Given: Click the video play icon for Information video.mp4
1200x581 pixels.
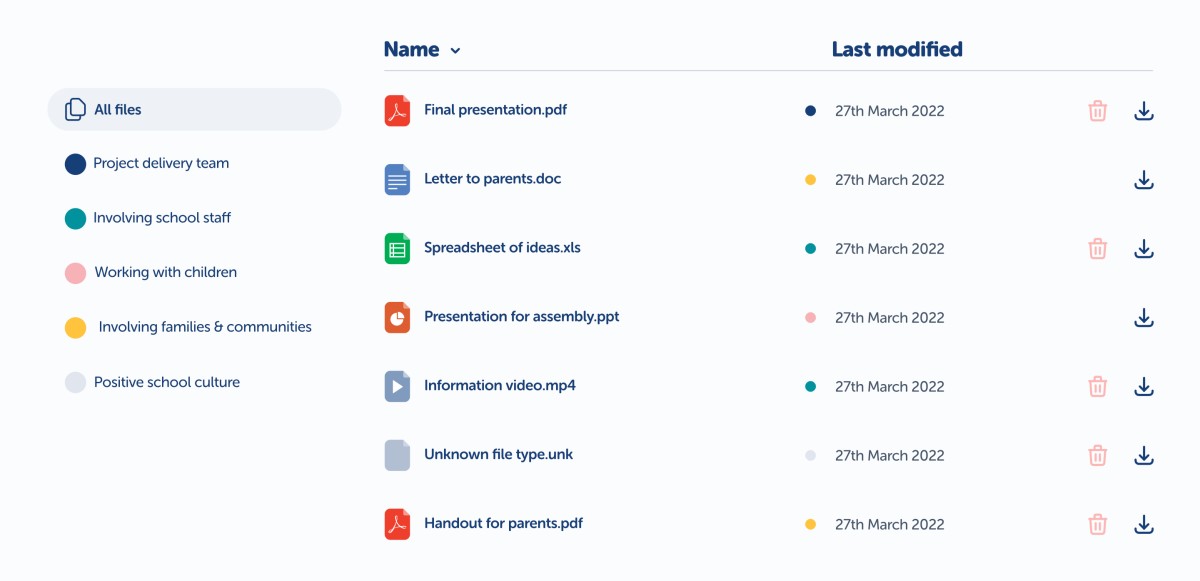Looking at the screenshot, I should click(396, 386).
